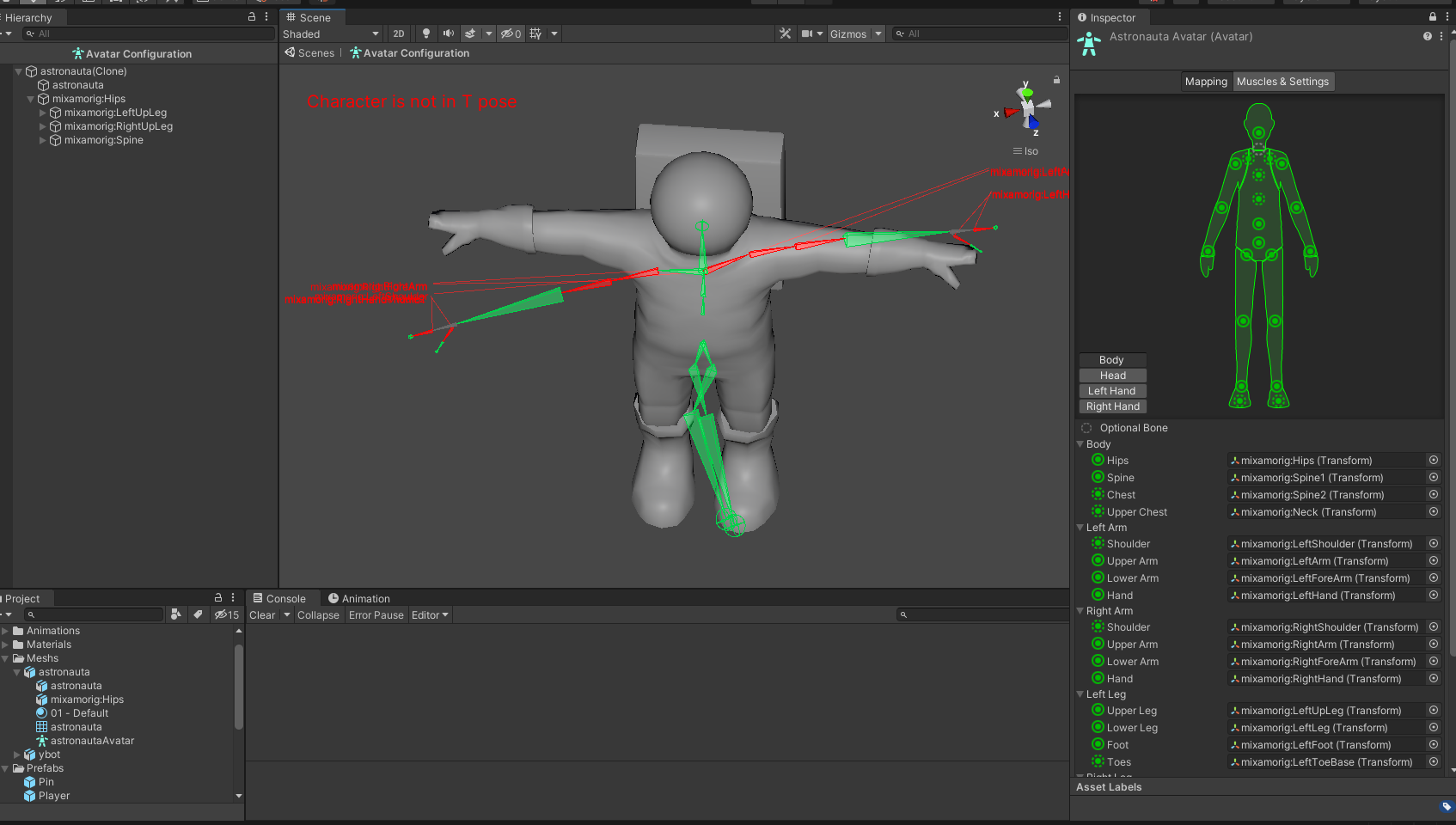Click the Right Hand button
The height and width of the screenshot is (825, 1456).
point(1112,406)
